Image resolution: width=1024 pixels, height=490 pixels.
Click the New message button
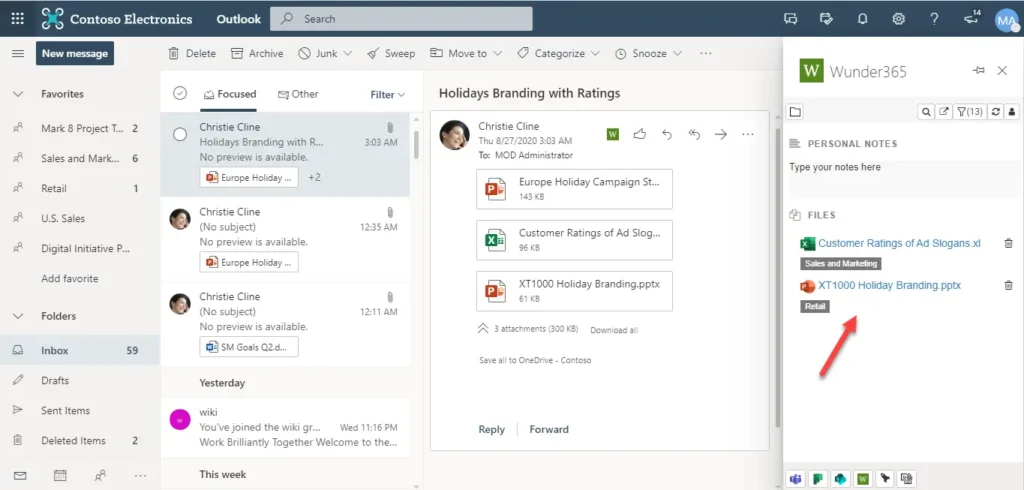pyautogui.click(x=75, y=53)
